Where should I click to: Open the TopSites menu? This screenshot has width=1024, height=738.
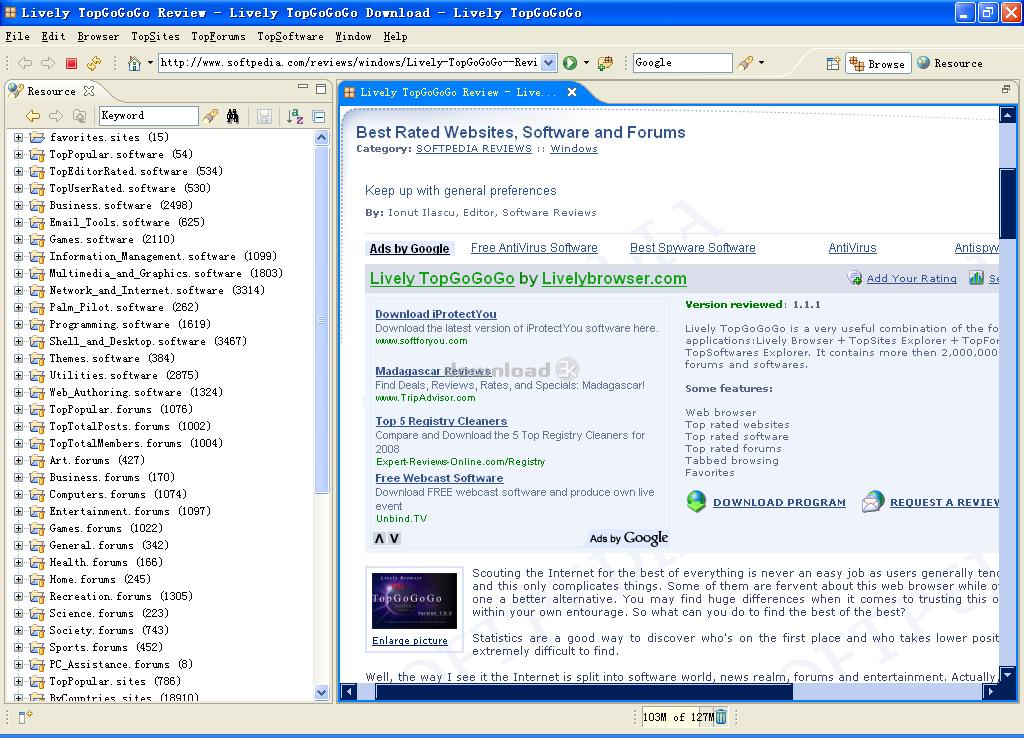(155, 37)
